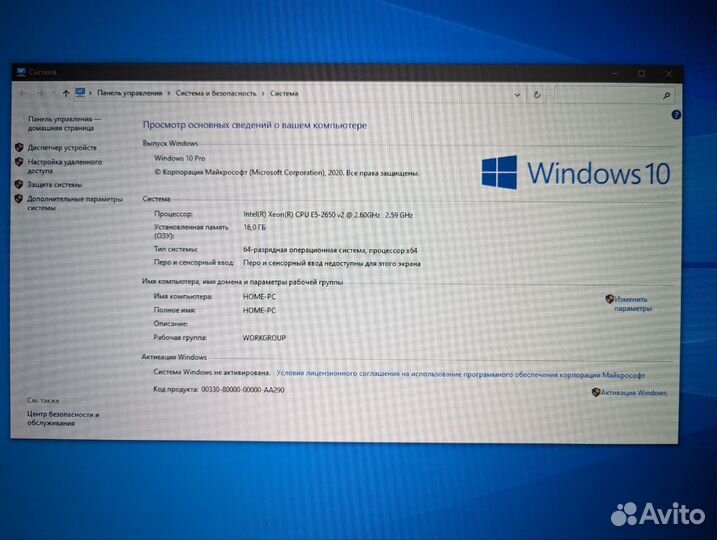Select Панель управления breadcrumb

(129, 93)
